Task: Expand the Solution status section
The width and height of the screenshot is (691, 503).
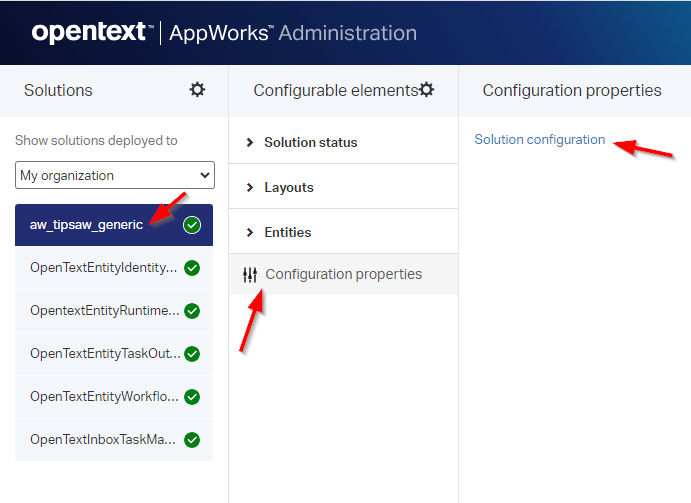Action: pyautogui.click(x=310, y=142)
